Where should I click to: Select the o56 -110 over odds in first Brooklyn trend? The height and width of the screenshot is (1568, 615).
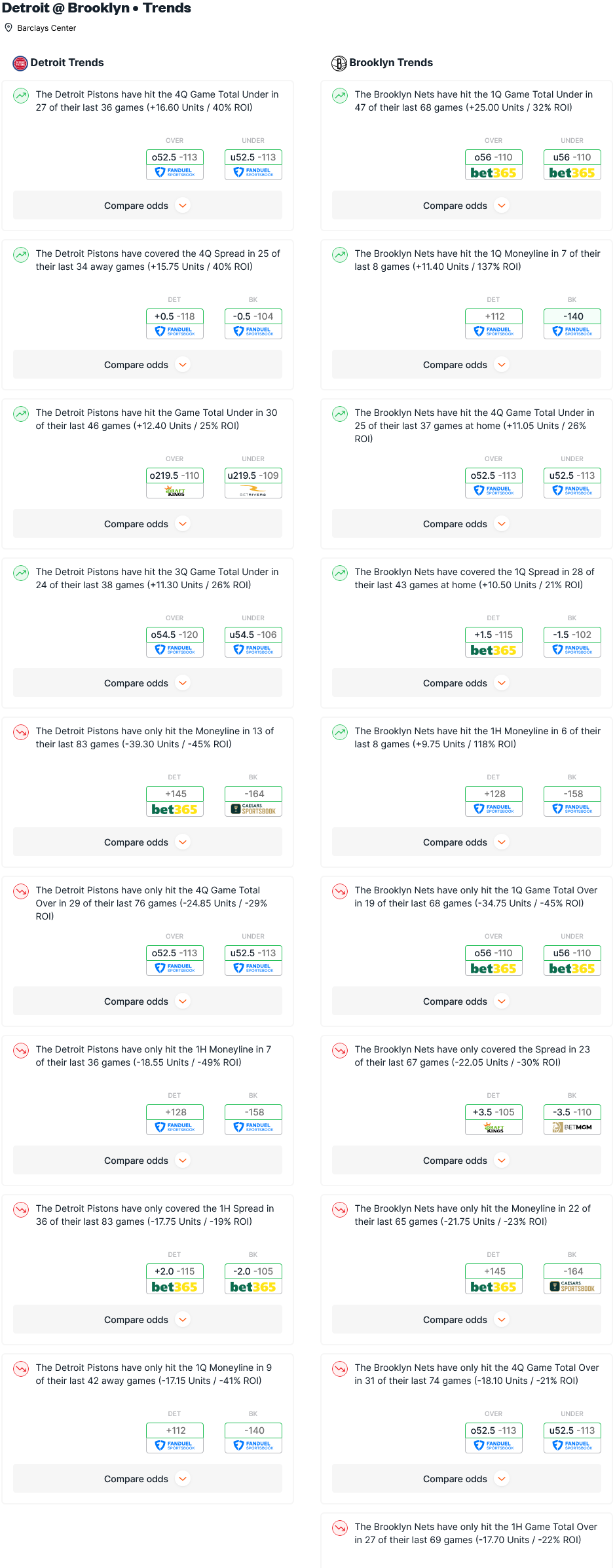(494, 164)
